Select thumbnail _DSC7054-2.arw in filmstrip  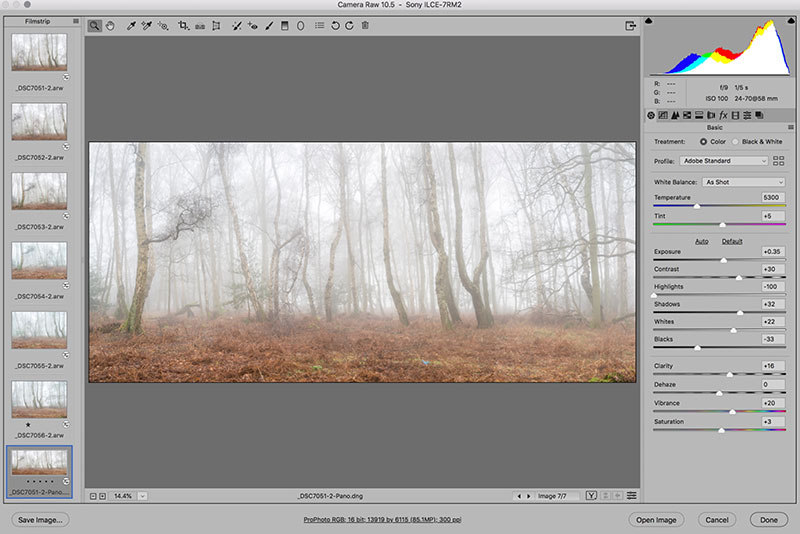point(39,260)
